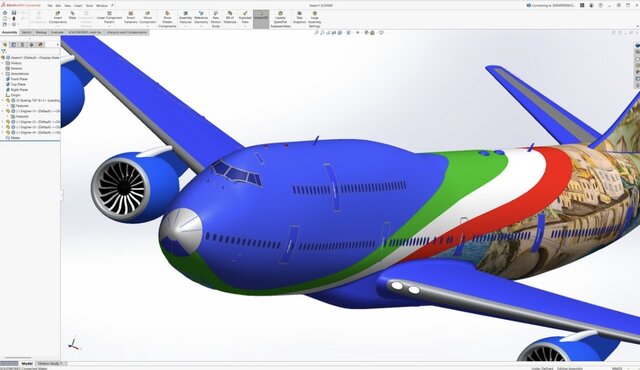Image resolution: width=640 pixels, height=370 pixels.
Task: Switch to the Sketch tab
Action: tap(26, 32)
